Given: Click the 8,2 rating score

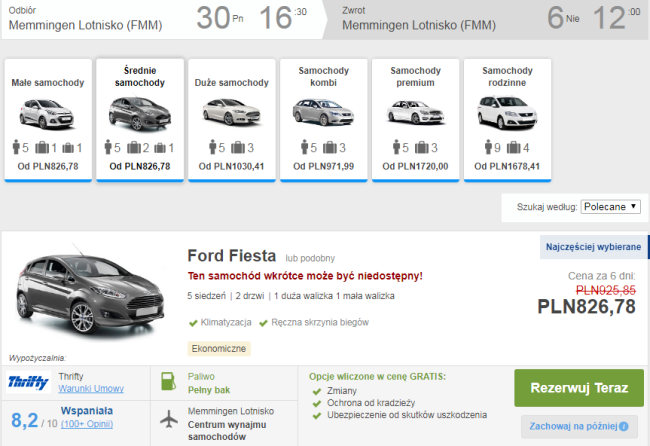Looking at the screenshot, I should pos(24,420).
